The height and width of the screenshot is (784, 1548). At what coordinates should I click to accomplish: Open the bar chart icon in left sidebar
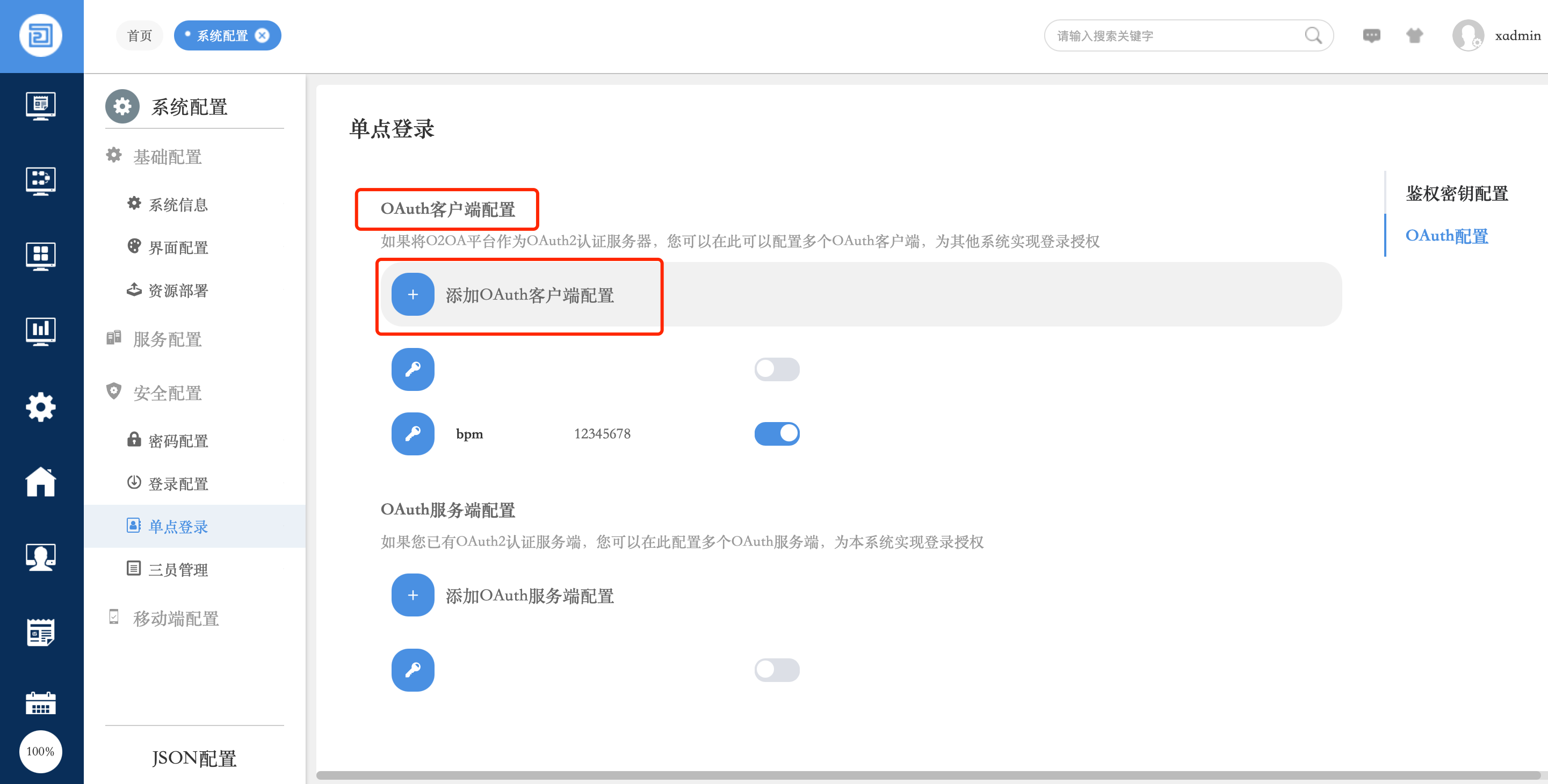(40, 331)
